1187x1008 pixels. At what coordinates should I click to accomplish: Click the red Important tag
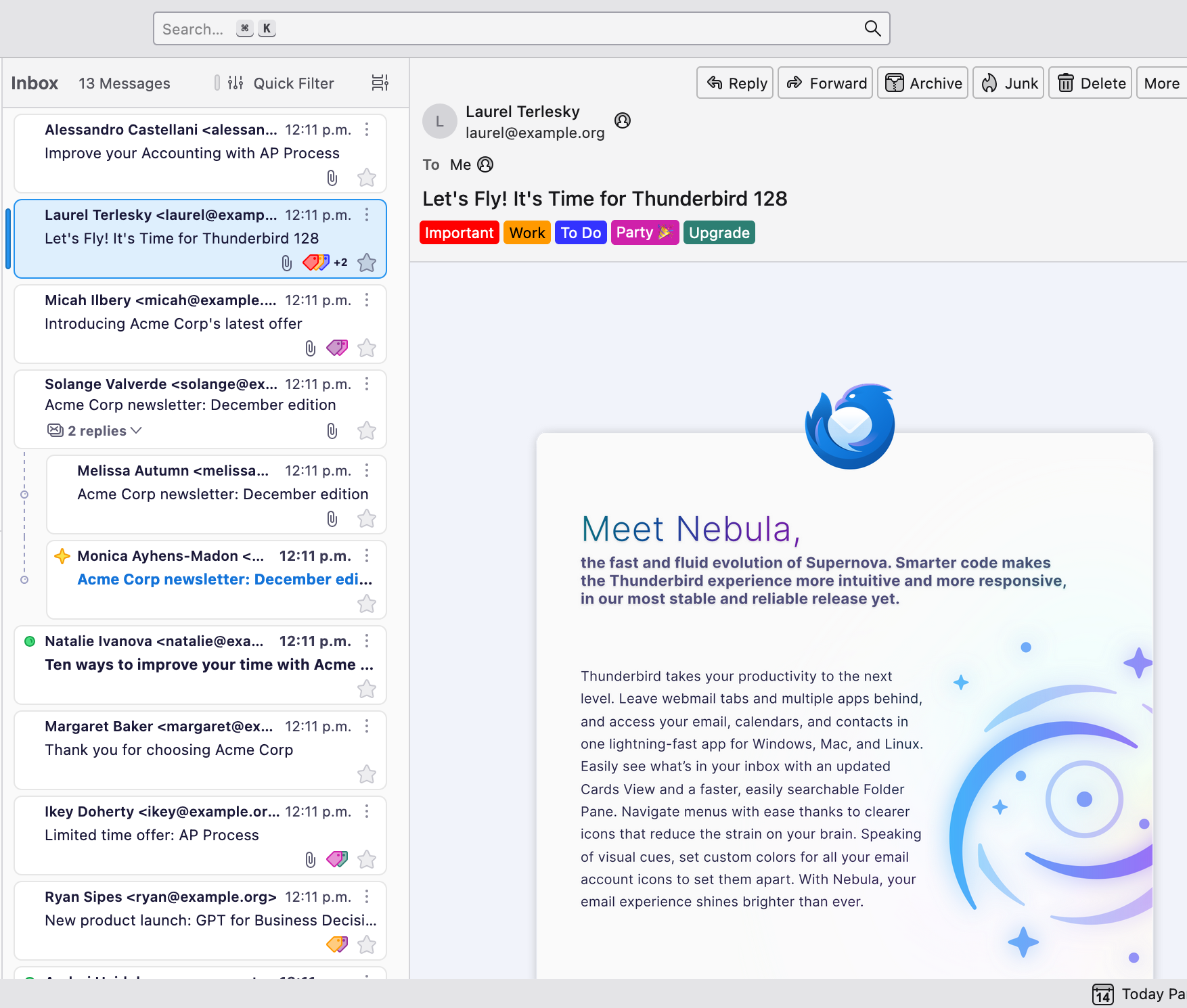[x=460, y=233]
